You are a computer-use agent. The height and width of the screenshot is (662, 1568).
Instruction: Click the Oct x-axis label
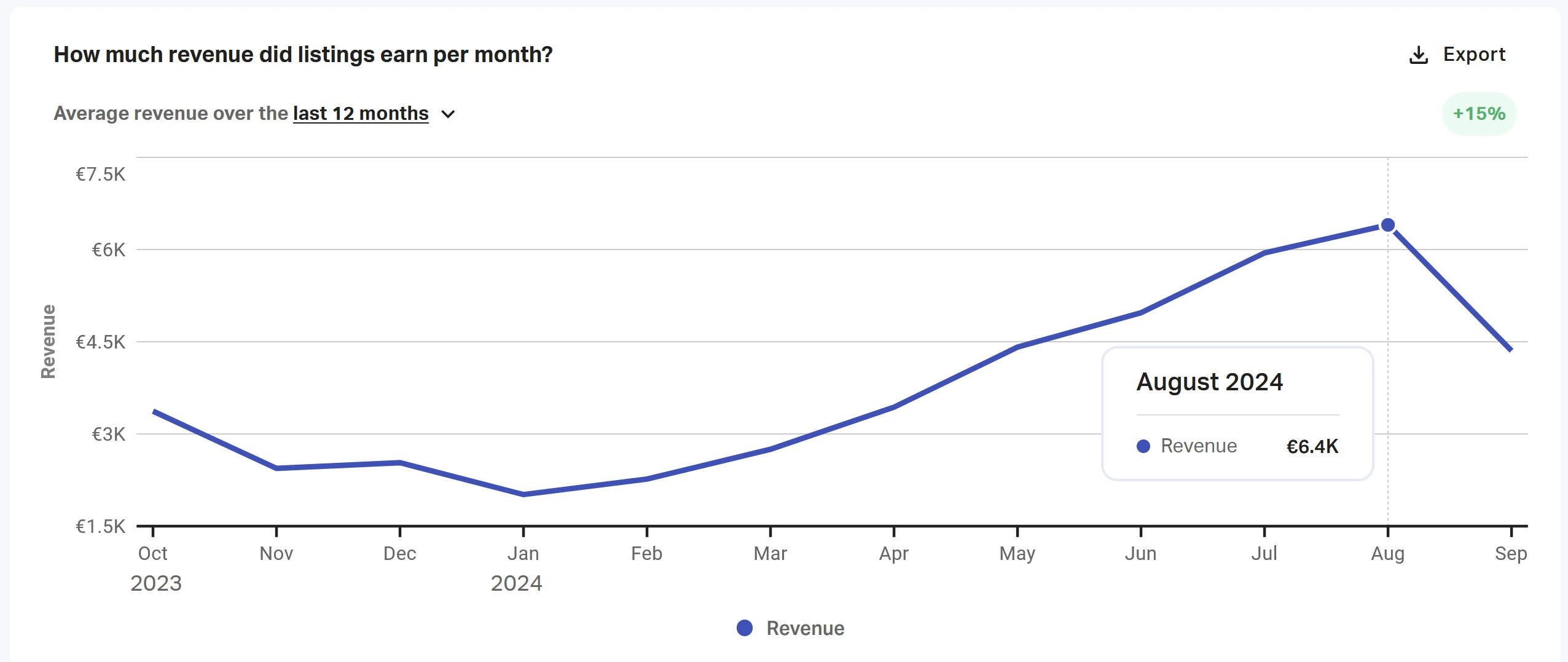click(153, 553)
